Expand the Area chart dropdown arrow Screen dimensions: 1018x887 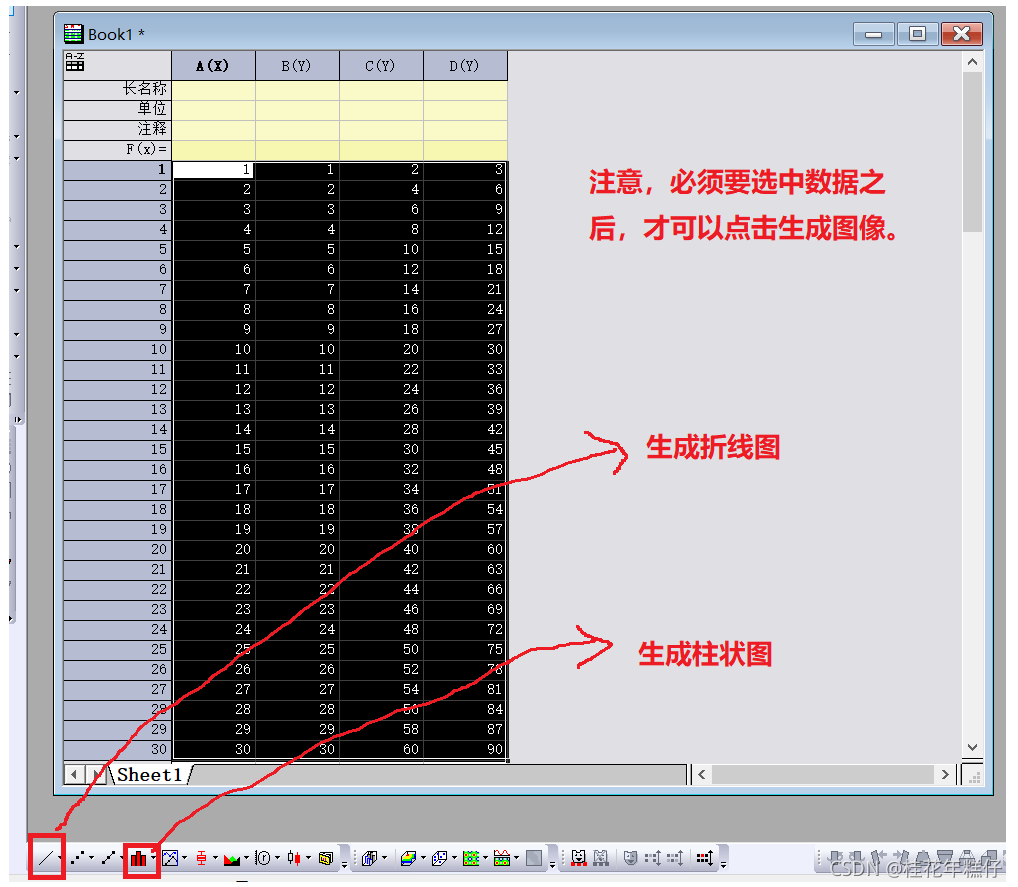[x=246, y=858]
